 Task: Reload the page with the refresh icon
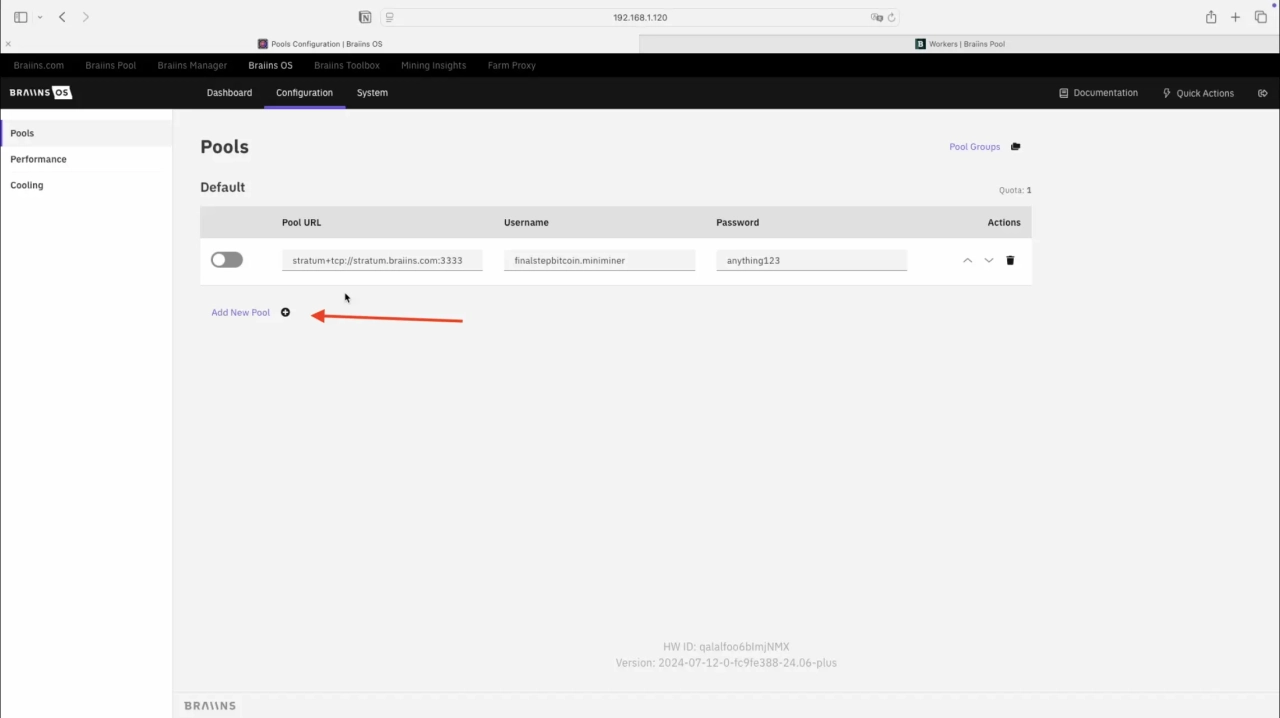(x=891, y=17)
